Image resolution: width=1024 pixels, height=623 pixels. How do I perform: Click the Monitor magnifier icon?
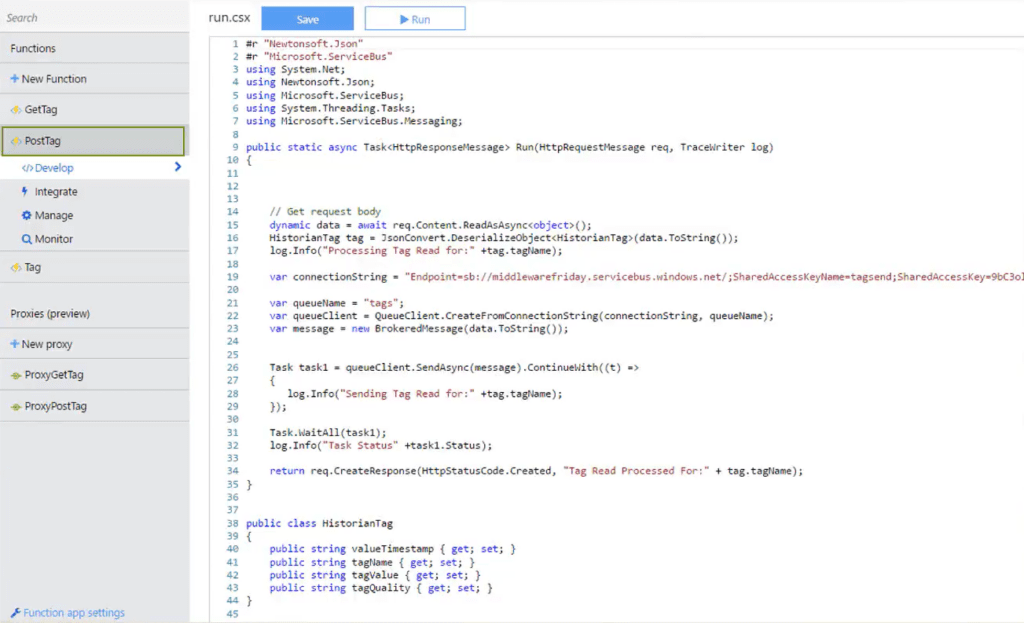28,239
